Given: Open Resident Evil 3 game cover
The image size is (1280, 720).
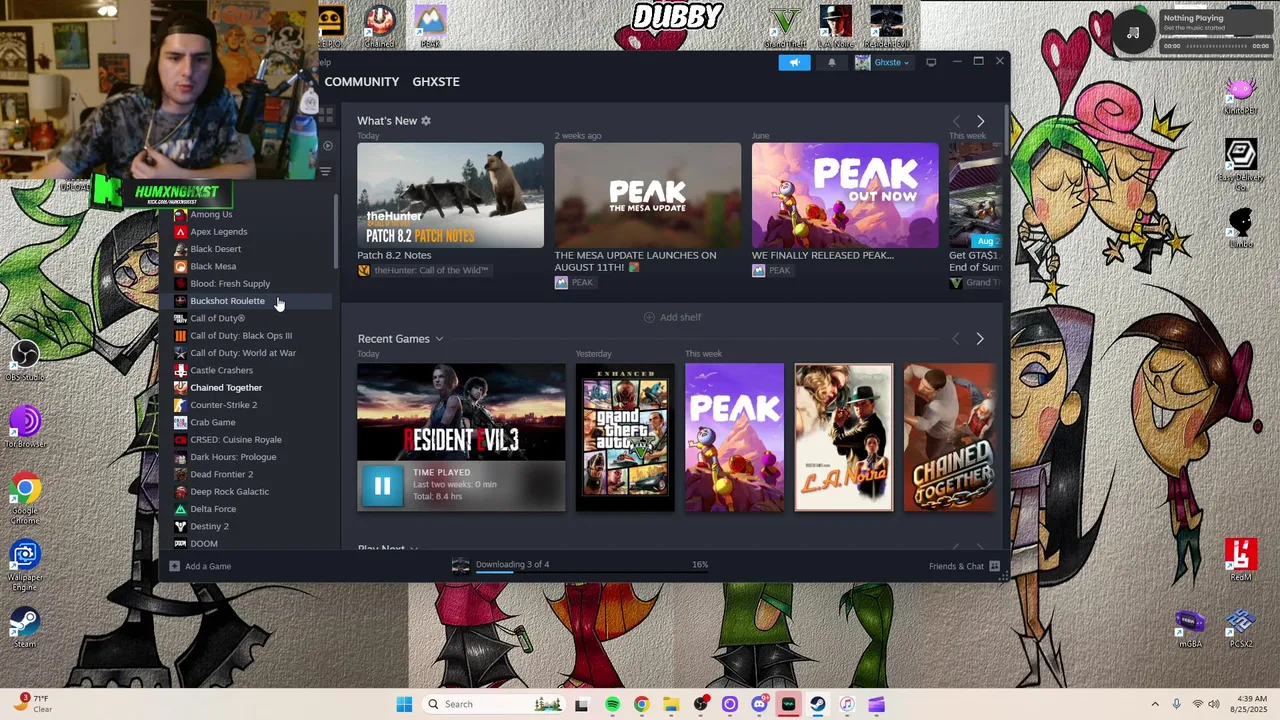Looking at the screenshot, I should 461,412.
